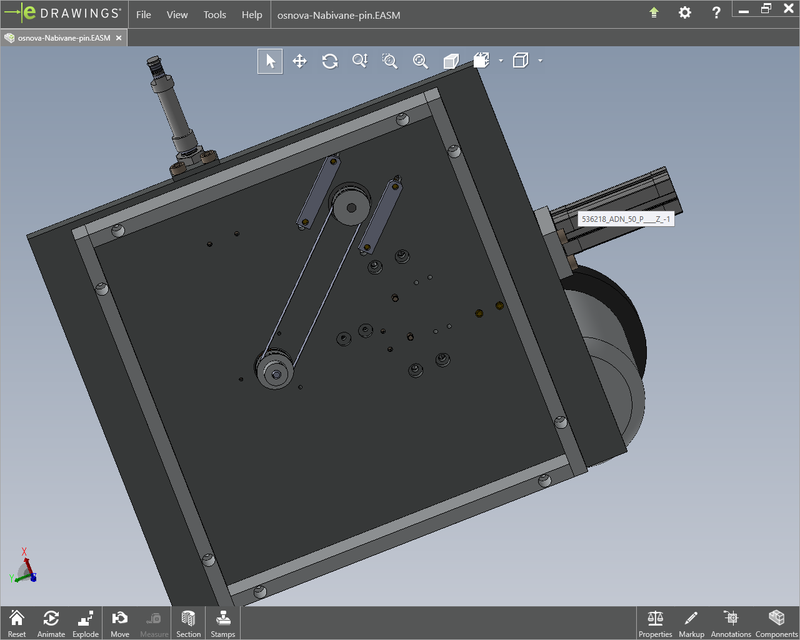Toggle the Move component mode
This screenshot has height=640, width=800.
(x=120, y=622)
